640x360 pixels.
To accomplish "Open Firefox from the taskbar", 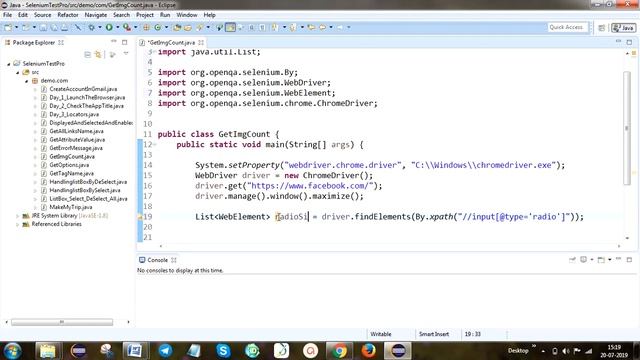I will (368, 351).
